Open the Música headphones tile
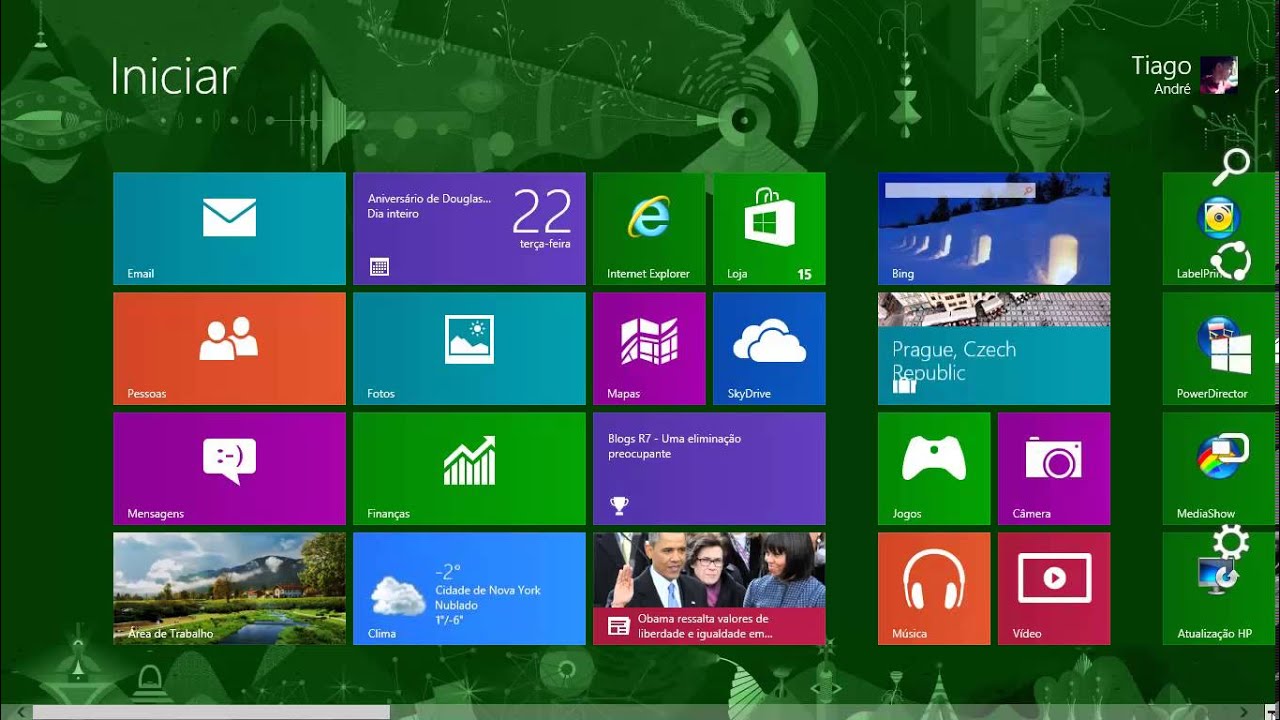 [934, 589]
